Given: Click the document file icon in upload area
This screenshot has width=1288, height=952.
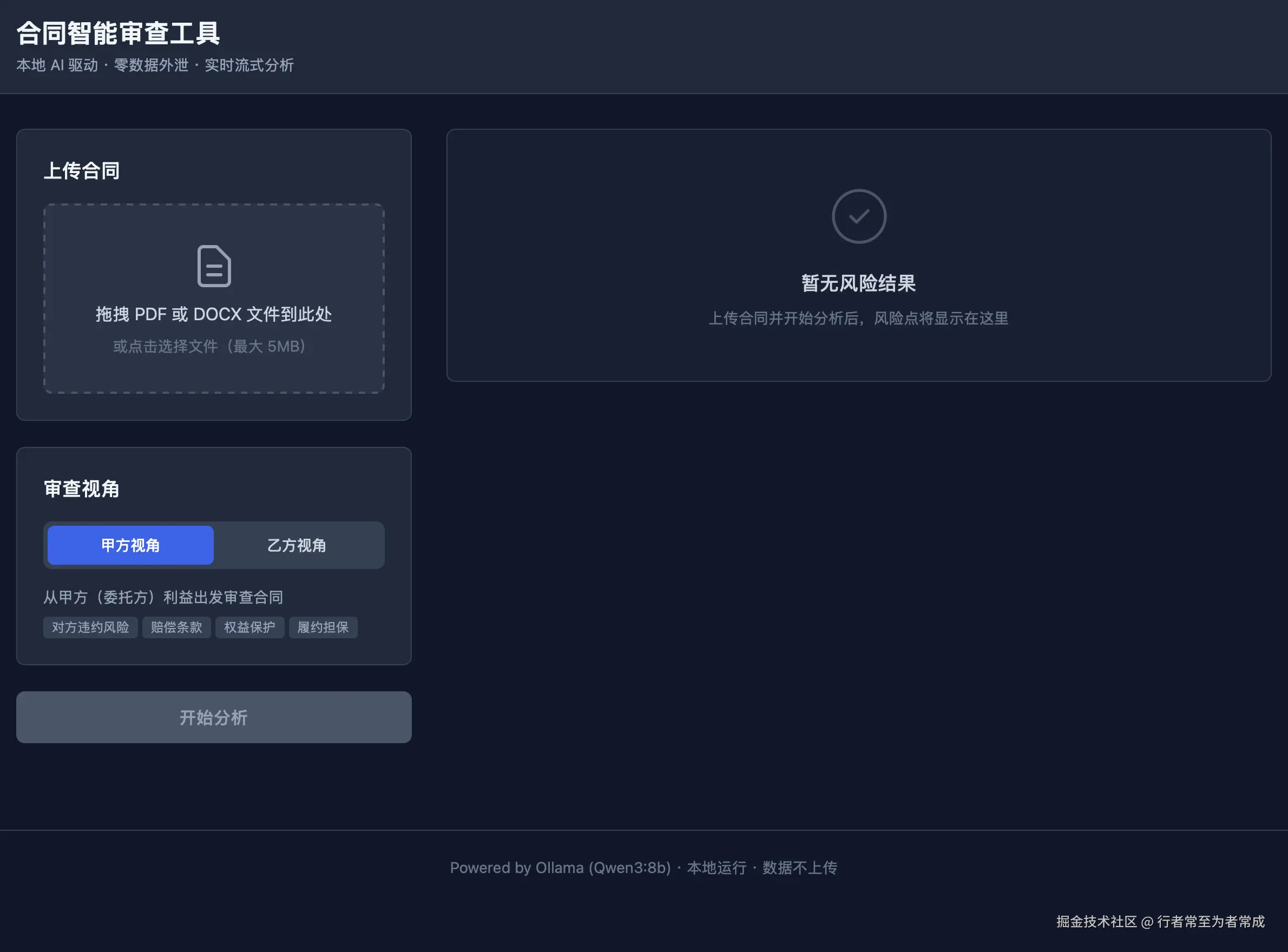Looking at the screenshot, I should pos(214,266).
